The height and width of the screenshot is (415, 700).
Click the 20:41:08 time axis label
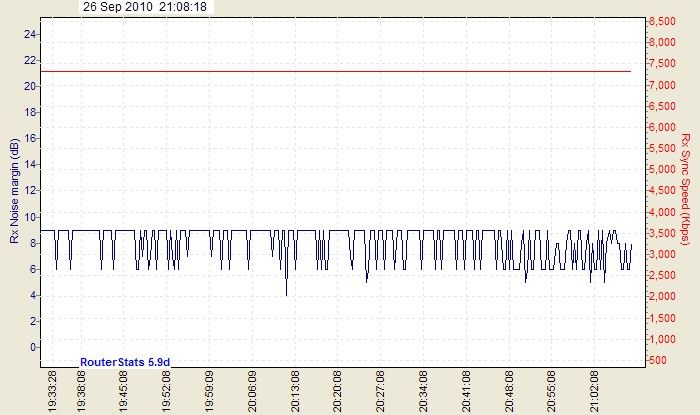pos(467,391)
